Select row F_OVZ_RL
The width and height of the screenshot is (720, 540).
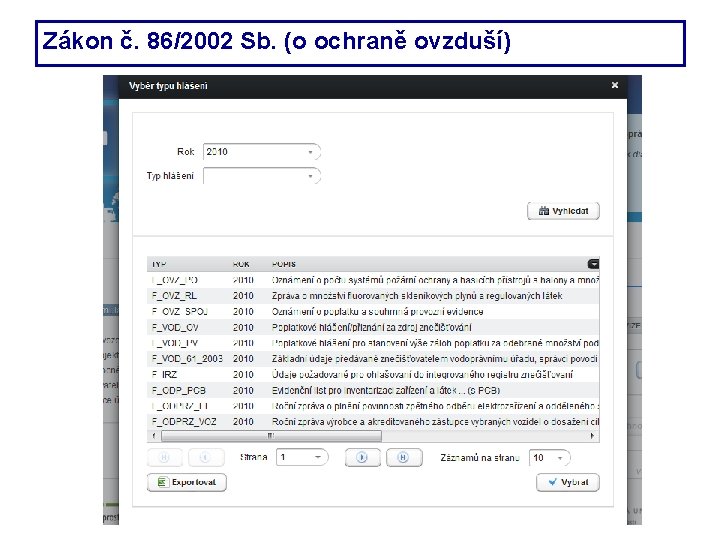373,296
